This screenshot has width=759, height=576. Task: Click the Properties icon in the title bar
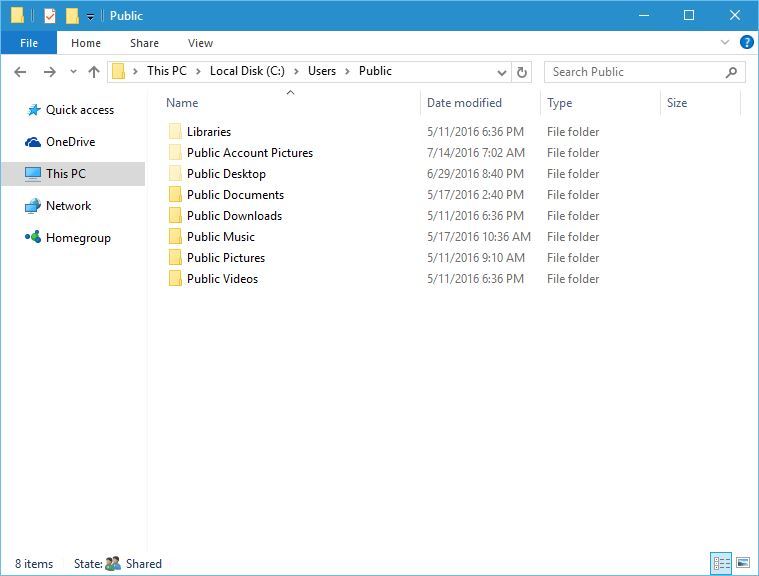[x=50, y=16]
